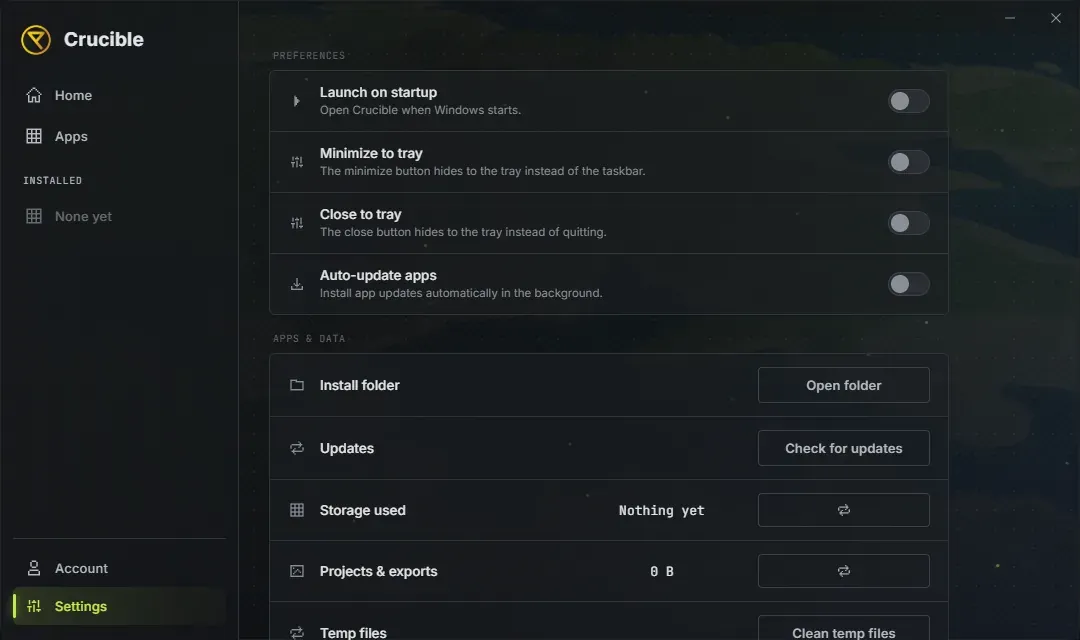Click Clean temp files button
This screenshot has height=640, width=1080.
[x=844, y=629]
